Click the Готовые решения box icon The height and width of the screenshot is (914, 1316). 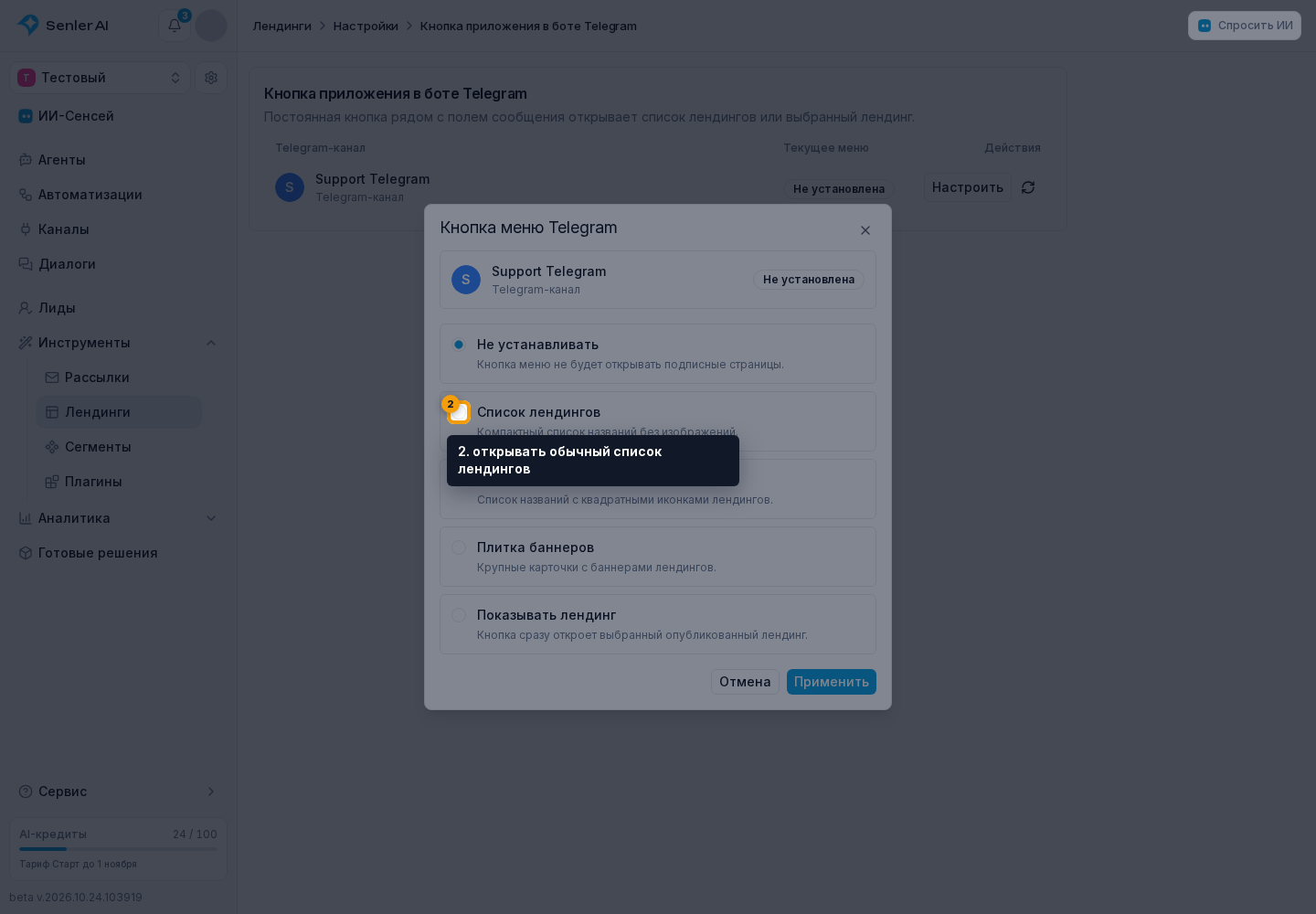tap(26, 553)
